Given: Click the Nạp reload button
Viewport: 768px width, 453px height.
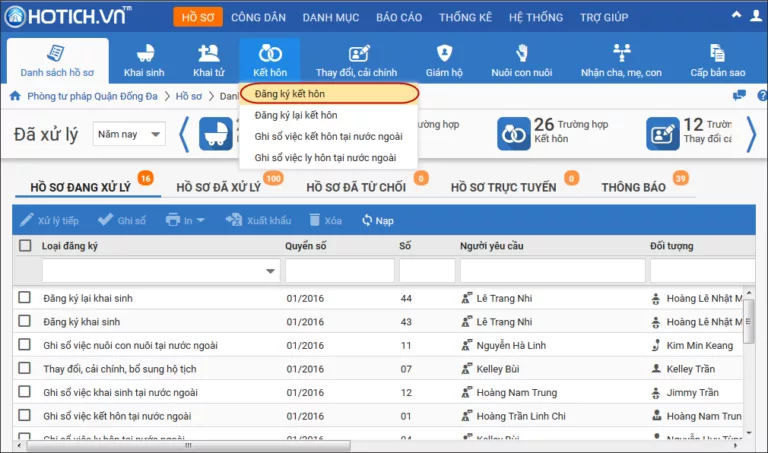Looking at the screenshot, I should [378, 220].
